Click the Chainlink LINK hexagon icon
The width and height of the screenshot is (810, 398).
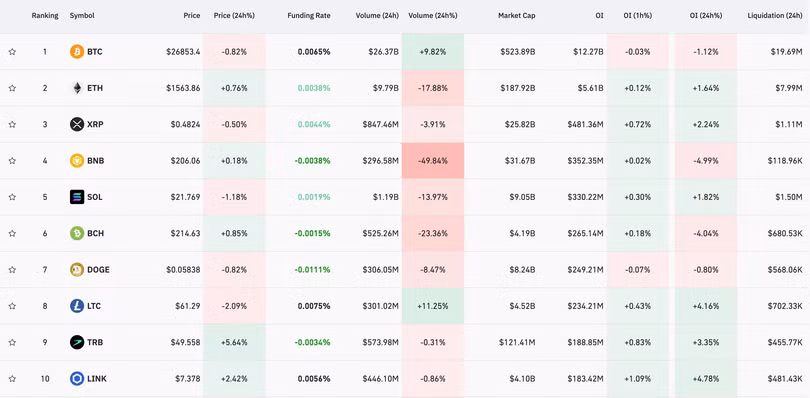tap(76, 379)
